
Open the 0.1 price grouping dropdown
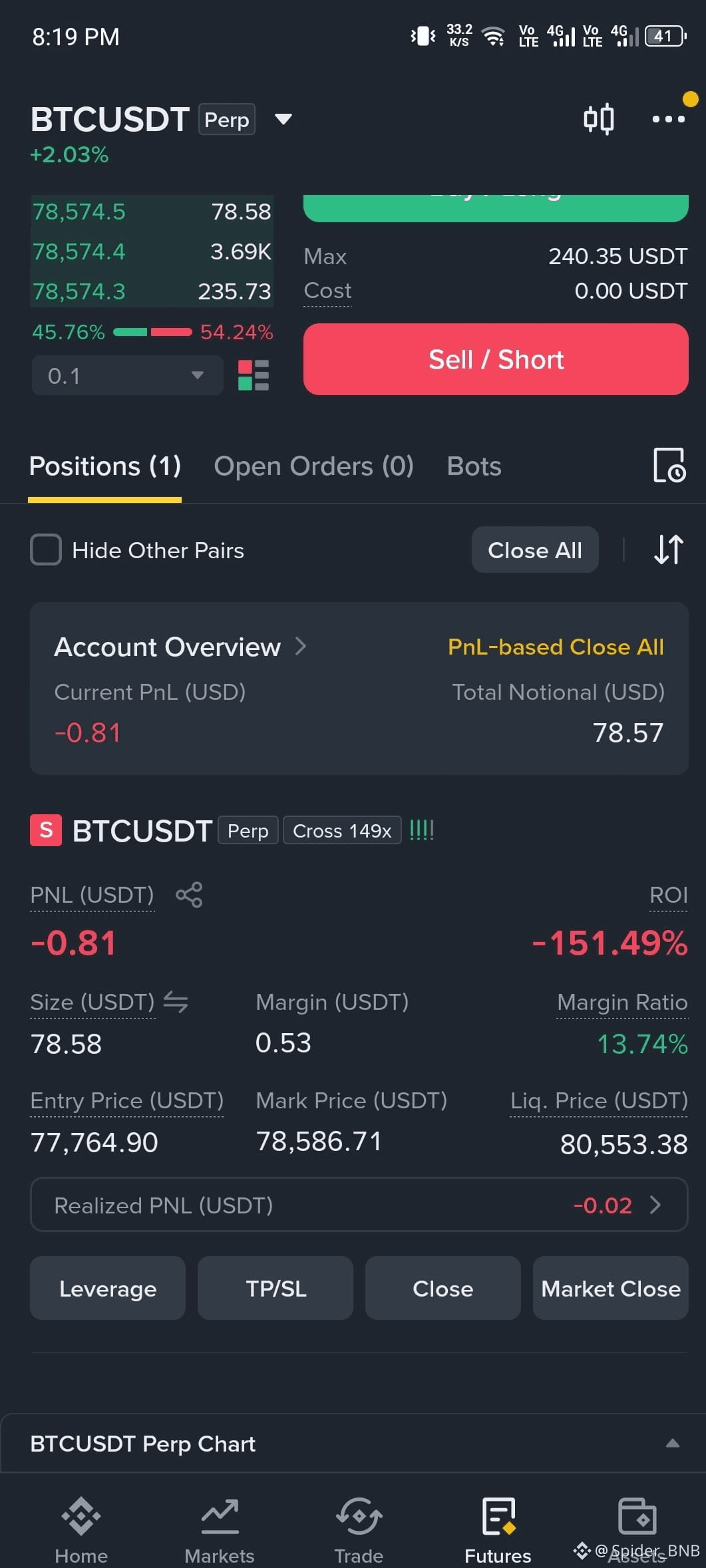127,375
